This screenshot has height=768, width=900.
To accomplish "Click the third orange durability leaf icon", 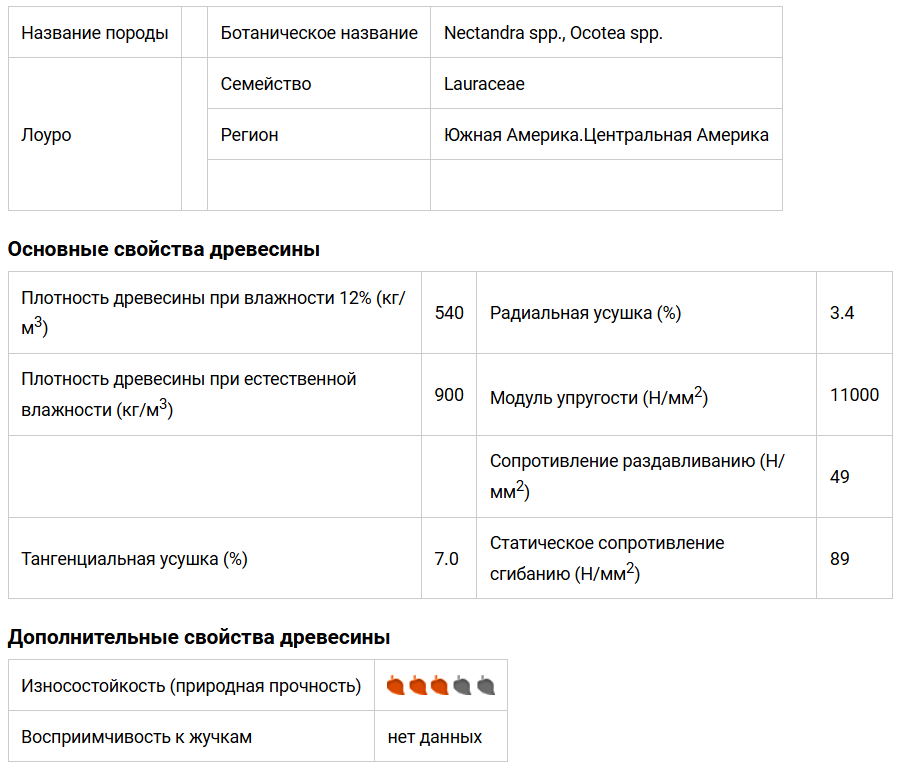I will (x=440, y=686).
